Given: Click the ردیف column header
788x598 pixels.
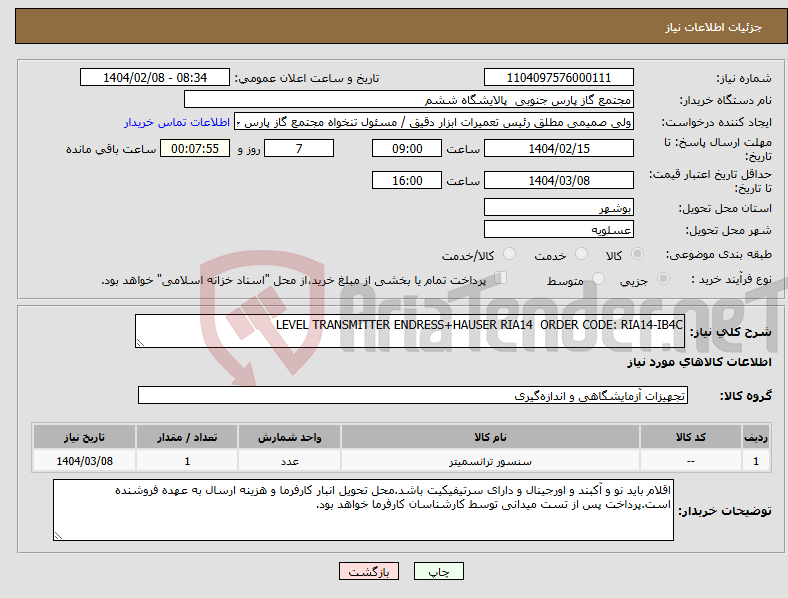Looking at the screenshot, I should coord(756,437).
